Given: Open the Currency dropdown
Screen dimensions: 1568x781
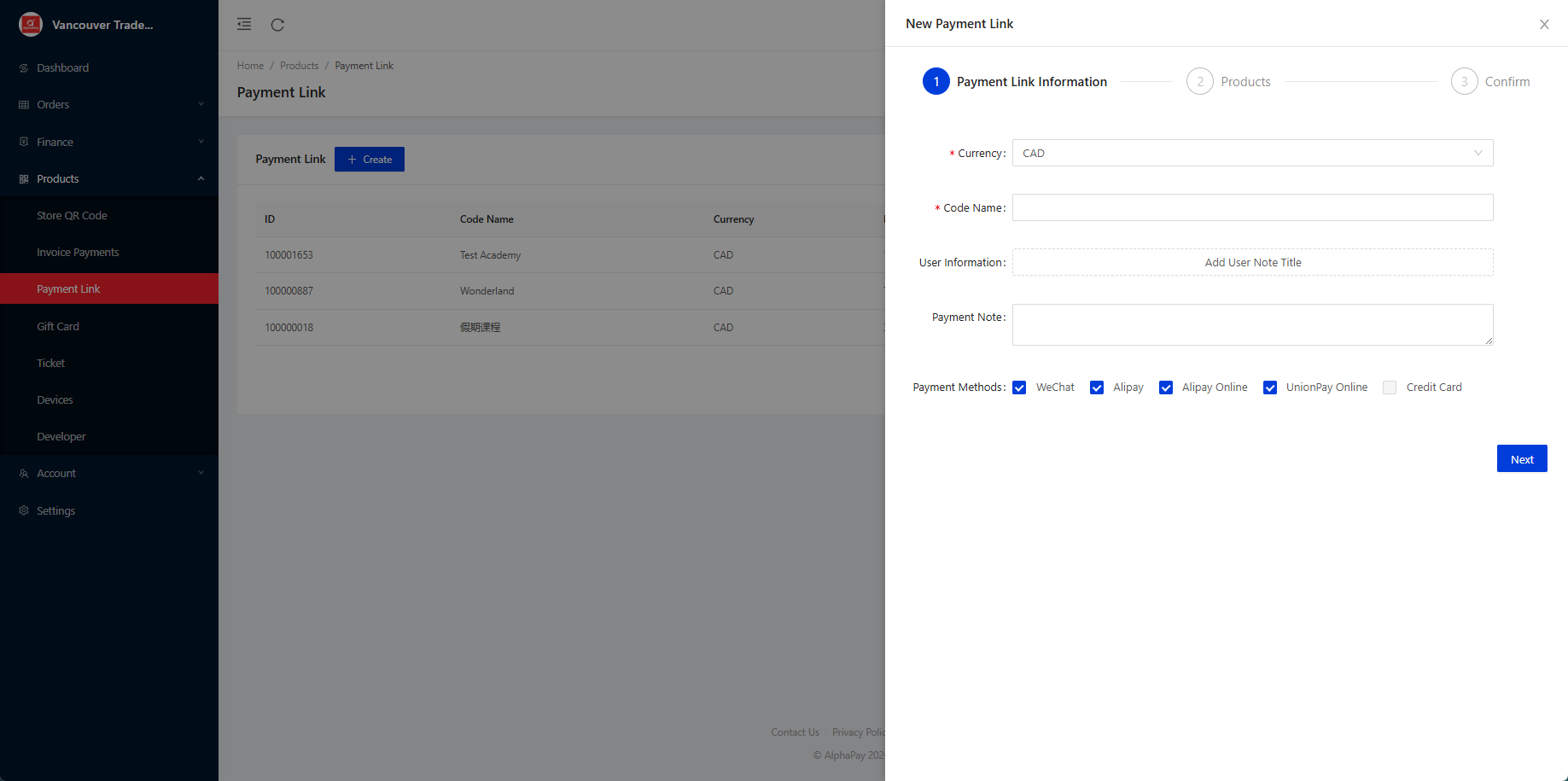Looking at the screenshot, I should [x=1252, y=154].
